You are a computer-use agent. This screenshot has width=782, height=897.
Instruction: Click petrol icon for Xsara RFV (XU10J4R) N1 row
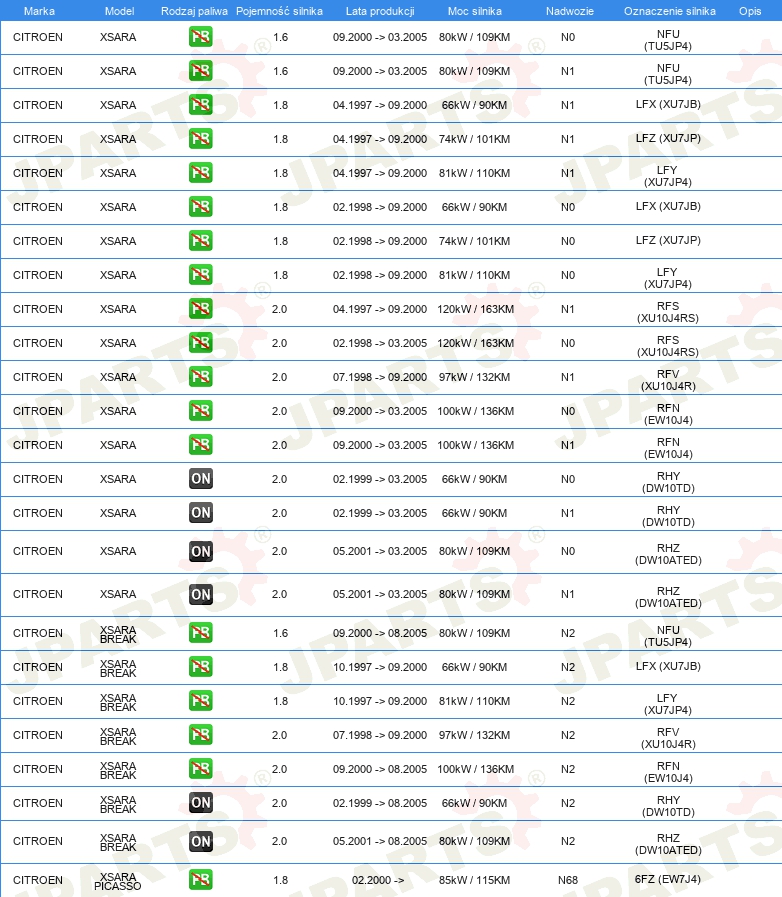[x=201, y=377]
